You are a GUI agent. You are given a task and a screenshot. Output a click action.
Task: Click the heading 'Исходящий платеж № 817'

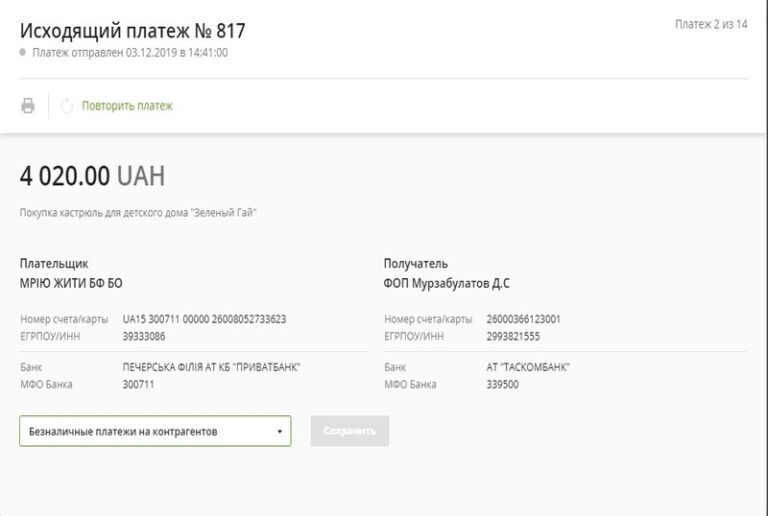[x=133, y=31]
